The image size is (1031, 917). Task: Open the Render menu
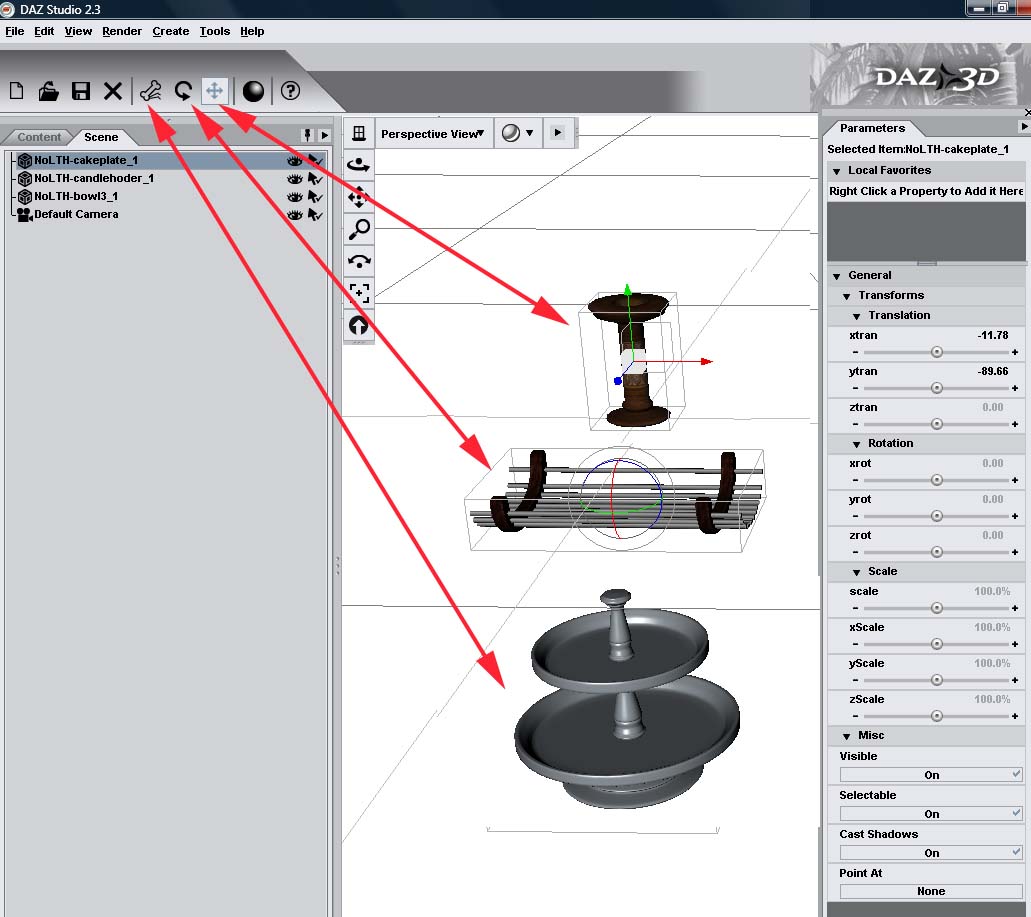click(x=122, y=32)
